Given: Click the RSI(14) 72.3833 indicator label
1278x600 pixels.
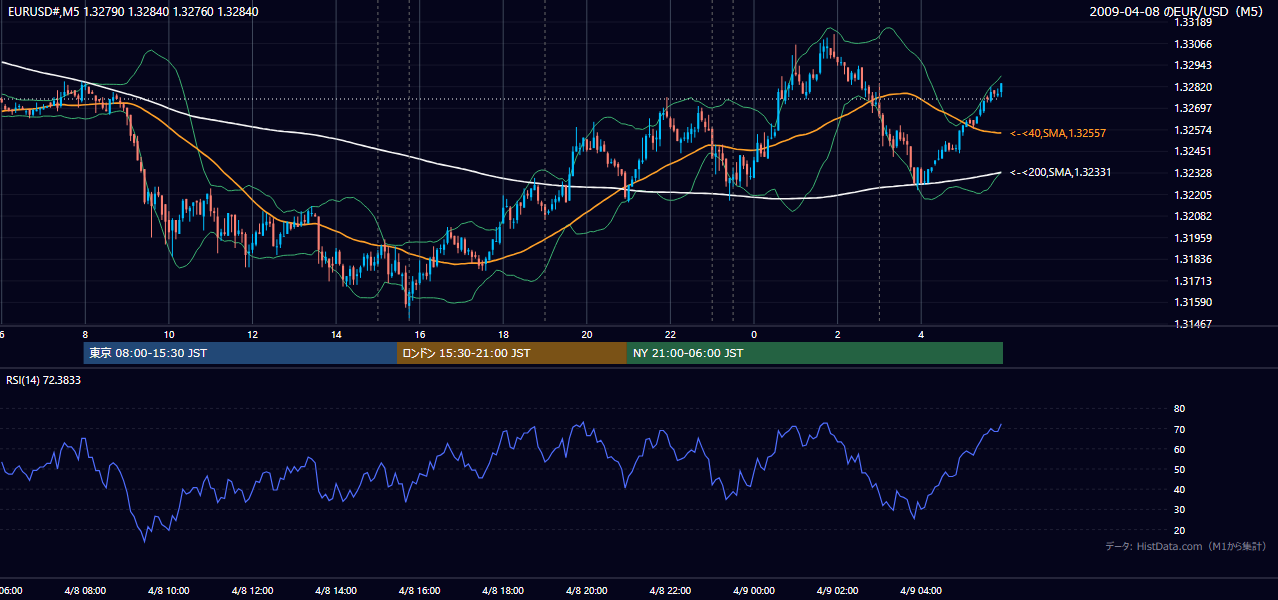Looking at the screenshot, I should click(44, 380).
